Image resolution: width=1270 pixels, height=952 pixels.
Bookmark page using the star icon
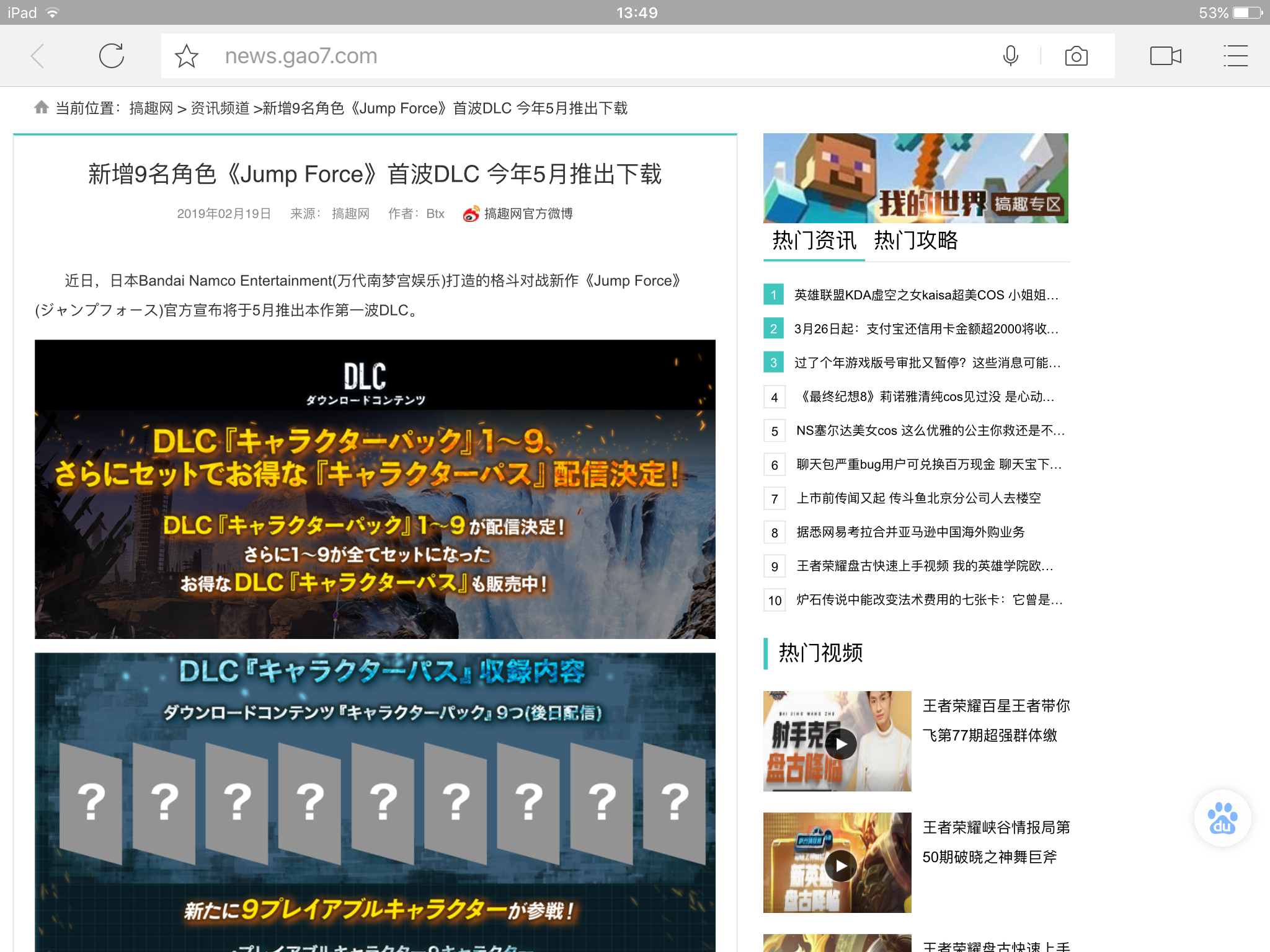[x=186, y=56]
